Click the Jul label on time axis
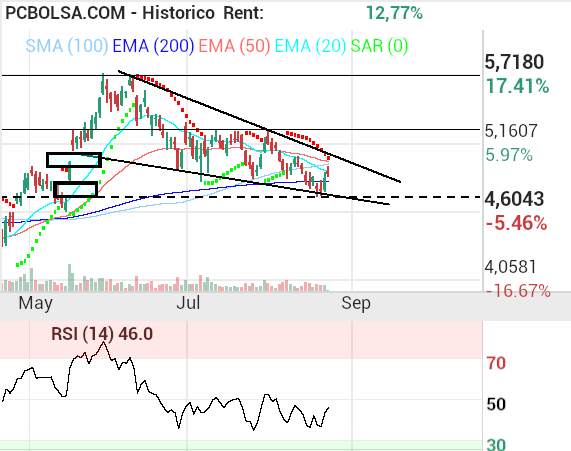571x451 pixels. [x=188, y=303]
